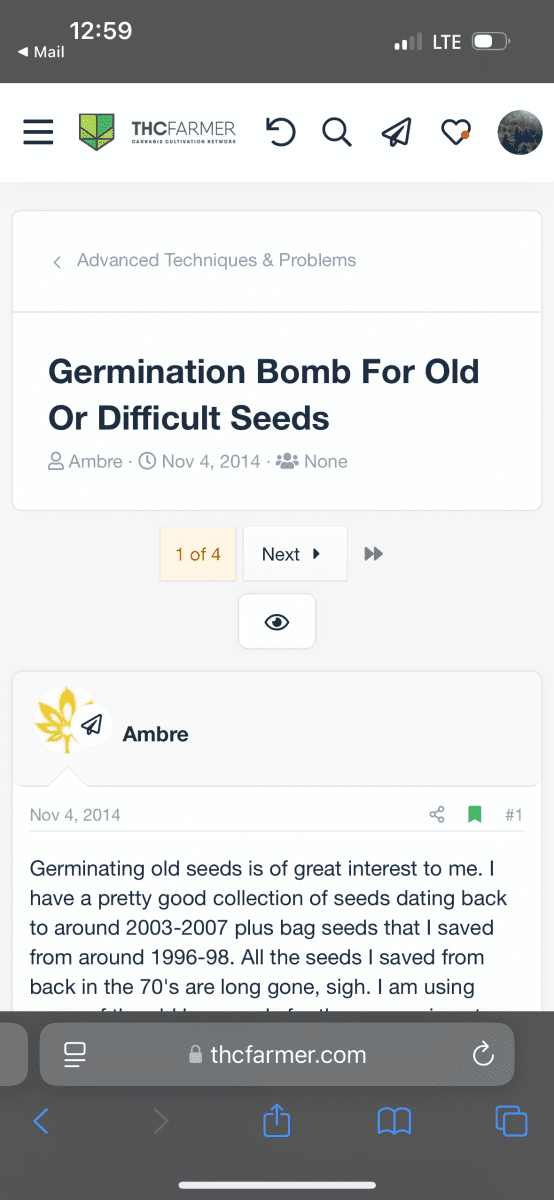This screenshot has width=554, height=1200.
Task: Tap the thcfarmer.com address bar
Action: pos(277,1054)
